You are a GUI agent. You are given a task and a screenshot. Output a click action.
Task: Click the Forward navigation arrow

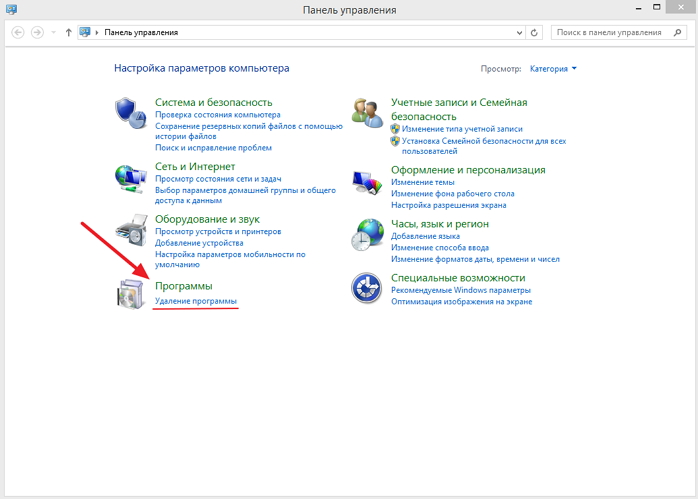coord(37,32)
